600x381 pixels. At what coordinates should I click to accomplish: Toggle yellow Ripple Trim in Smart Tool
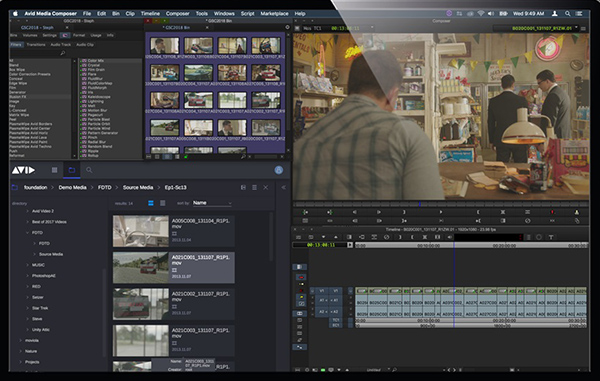tap(301, 297)
